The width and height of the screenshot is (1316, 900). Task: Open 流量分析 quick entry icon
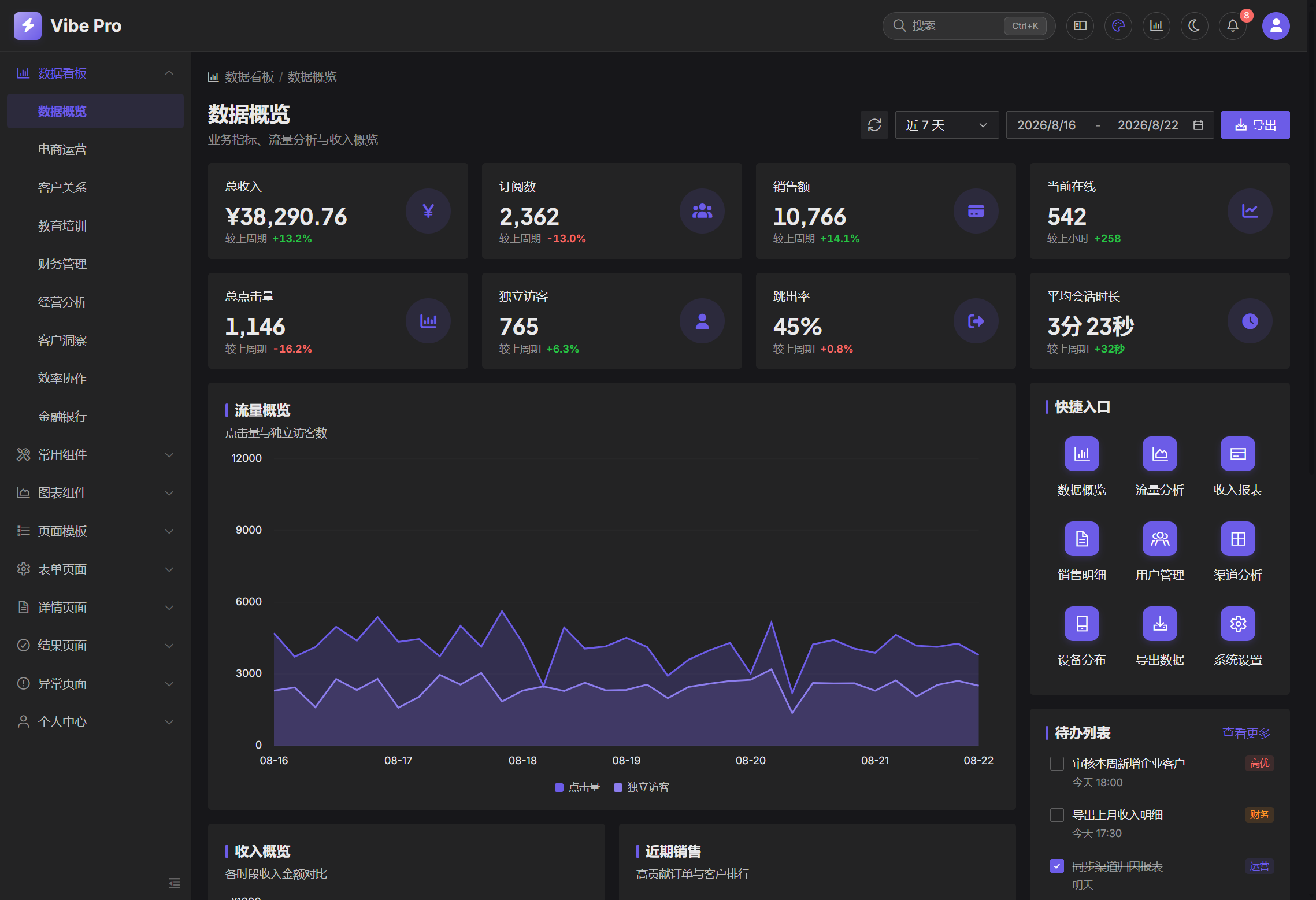pyautogui.click(x=1159, y=454)
